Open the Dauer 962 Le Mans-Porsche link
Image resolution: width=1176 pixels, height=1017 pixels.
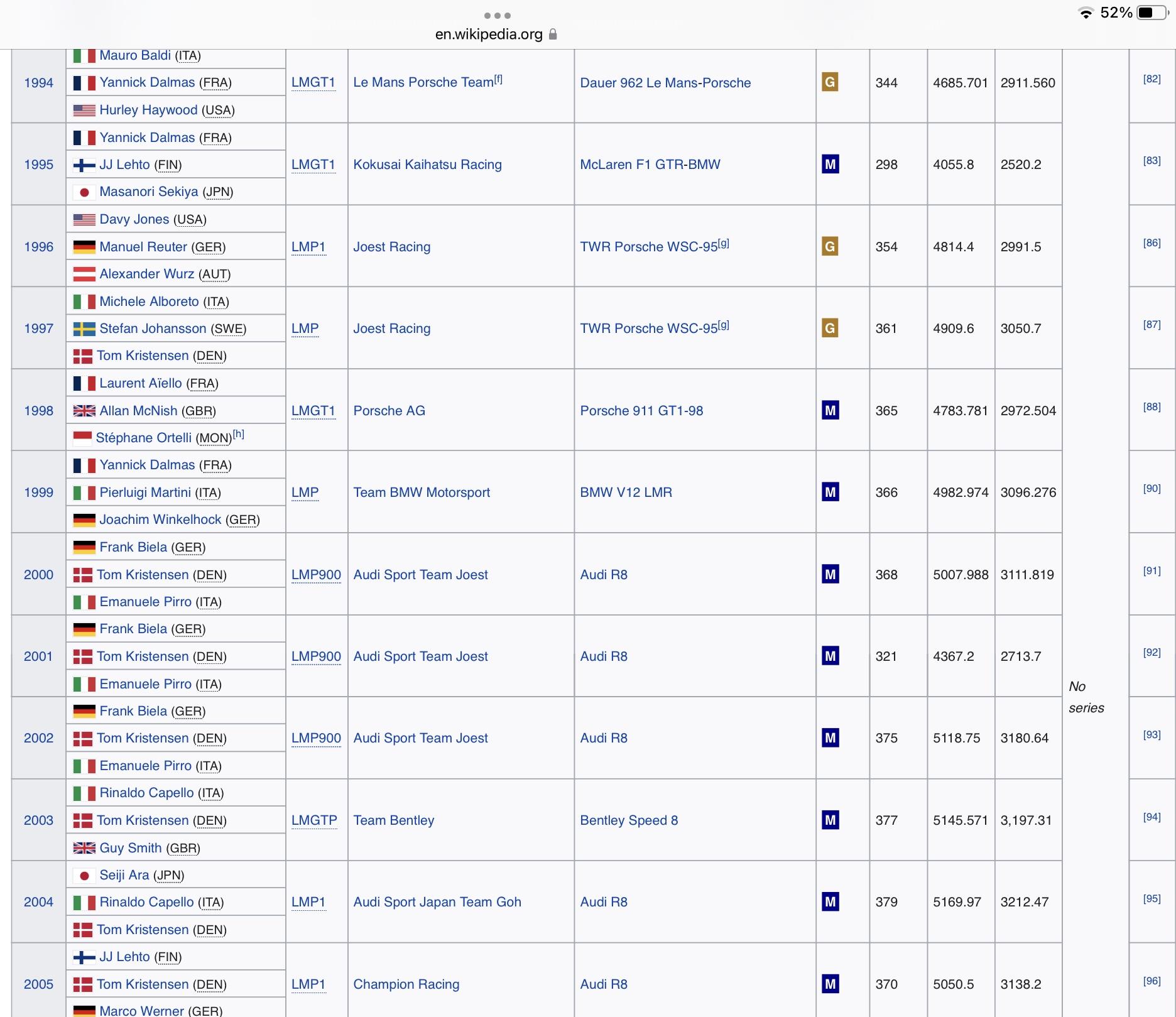665,83
